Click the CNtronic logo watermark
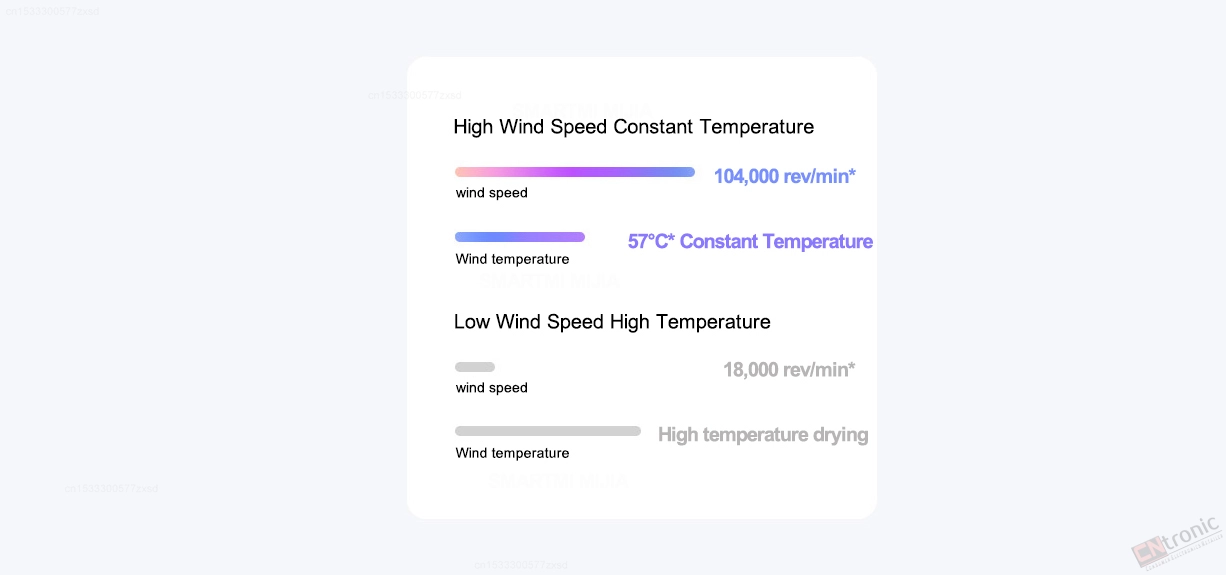 (x=1177, y=540)
